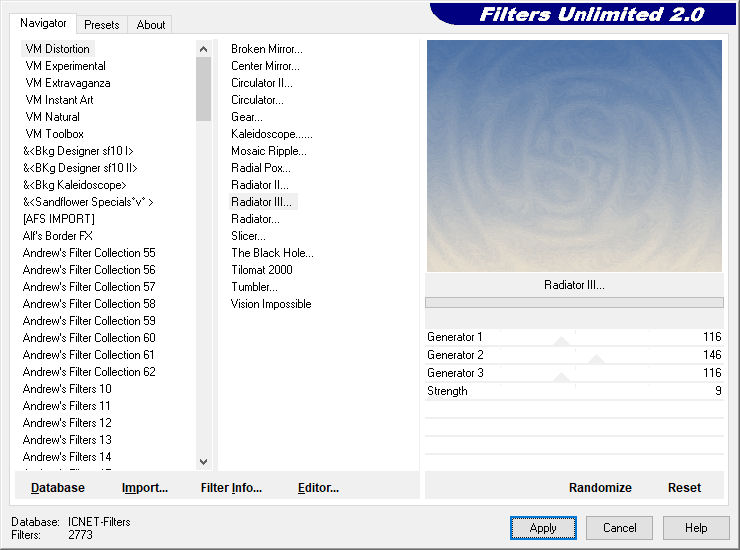This screenshot has width=740, height=550.
Task: Click the Cancel button
Action: click(x=619, y=528)
